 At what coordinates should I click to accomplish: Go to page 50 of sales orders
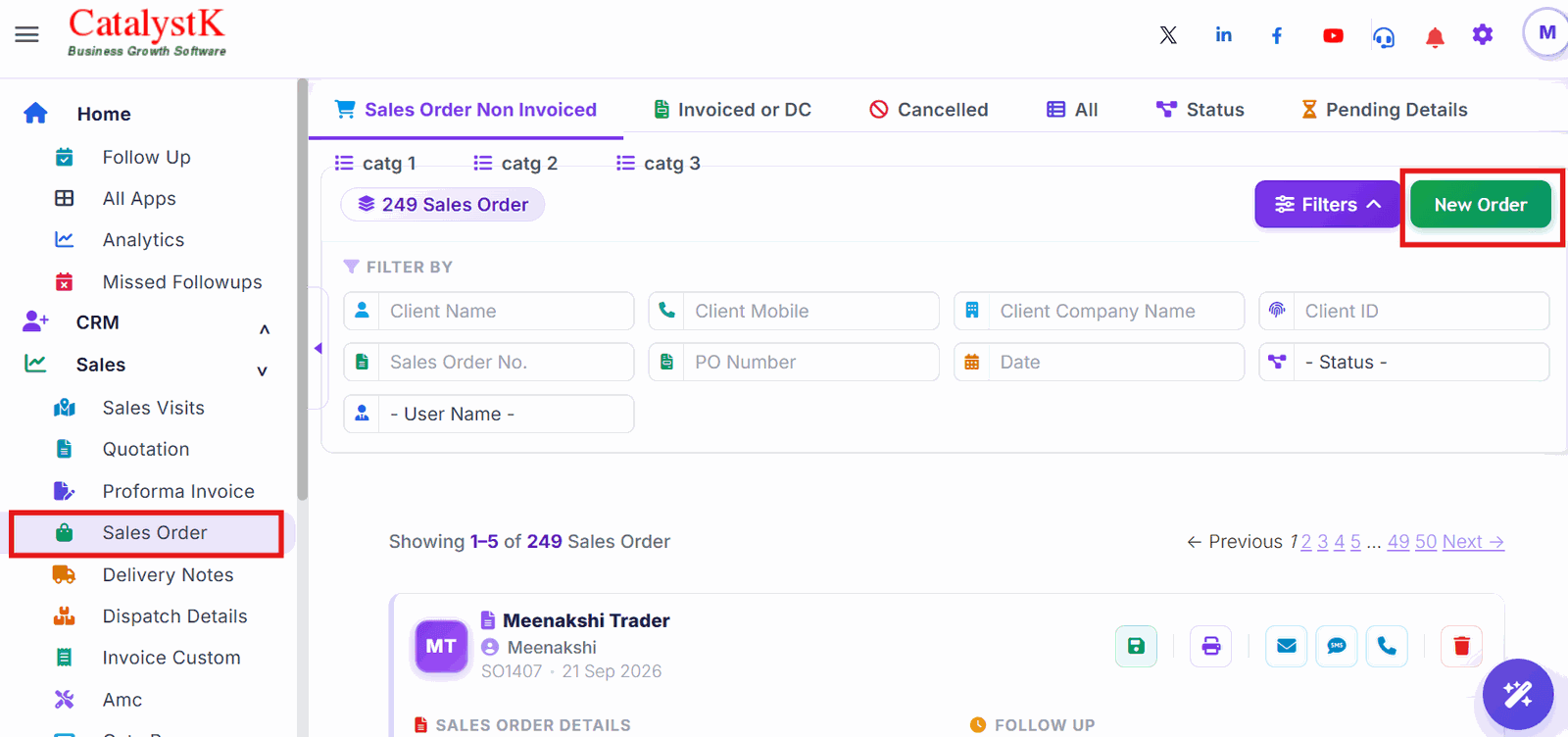click(1426, 542)
